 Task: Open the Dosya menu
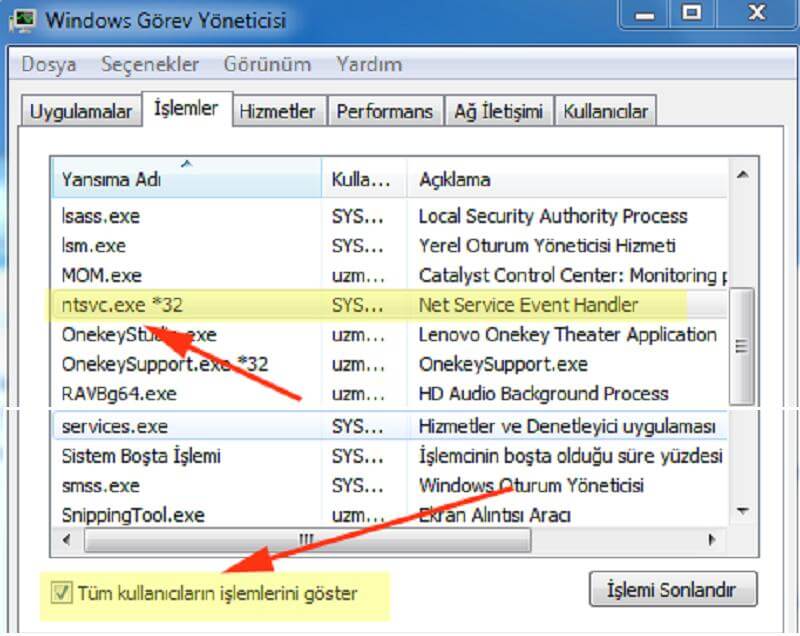(x=49, y=65)
